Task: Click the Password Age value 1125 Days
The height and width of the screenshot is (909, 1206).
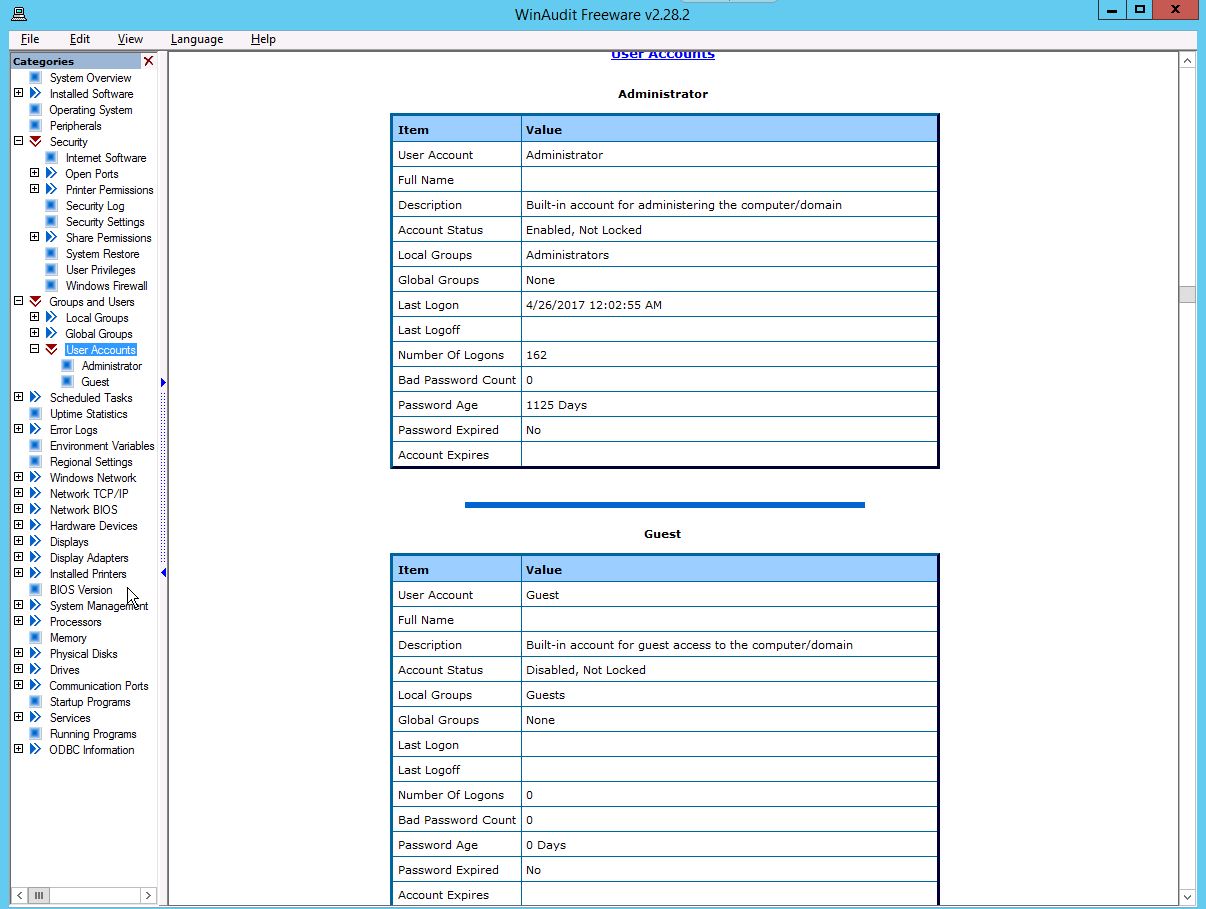Action: coord(556,405)
